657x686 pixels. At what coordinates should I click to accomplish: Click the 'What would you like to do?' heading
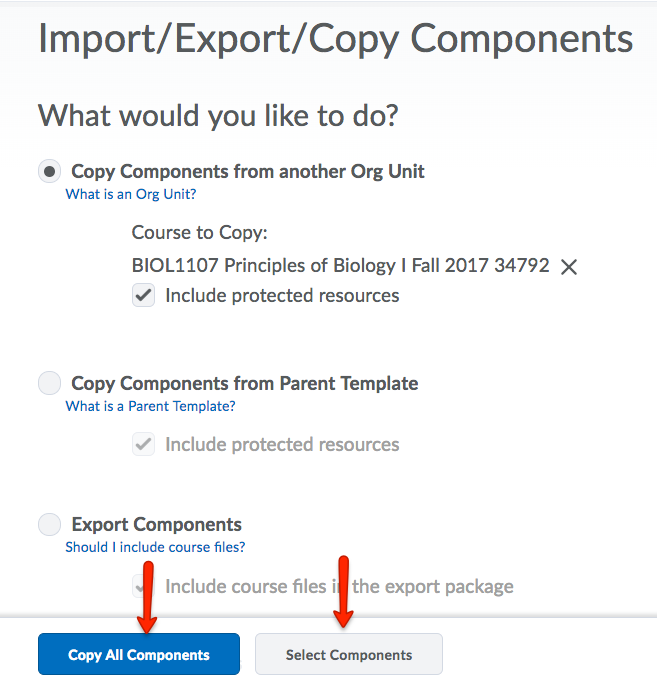pos(218,115)
